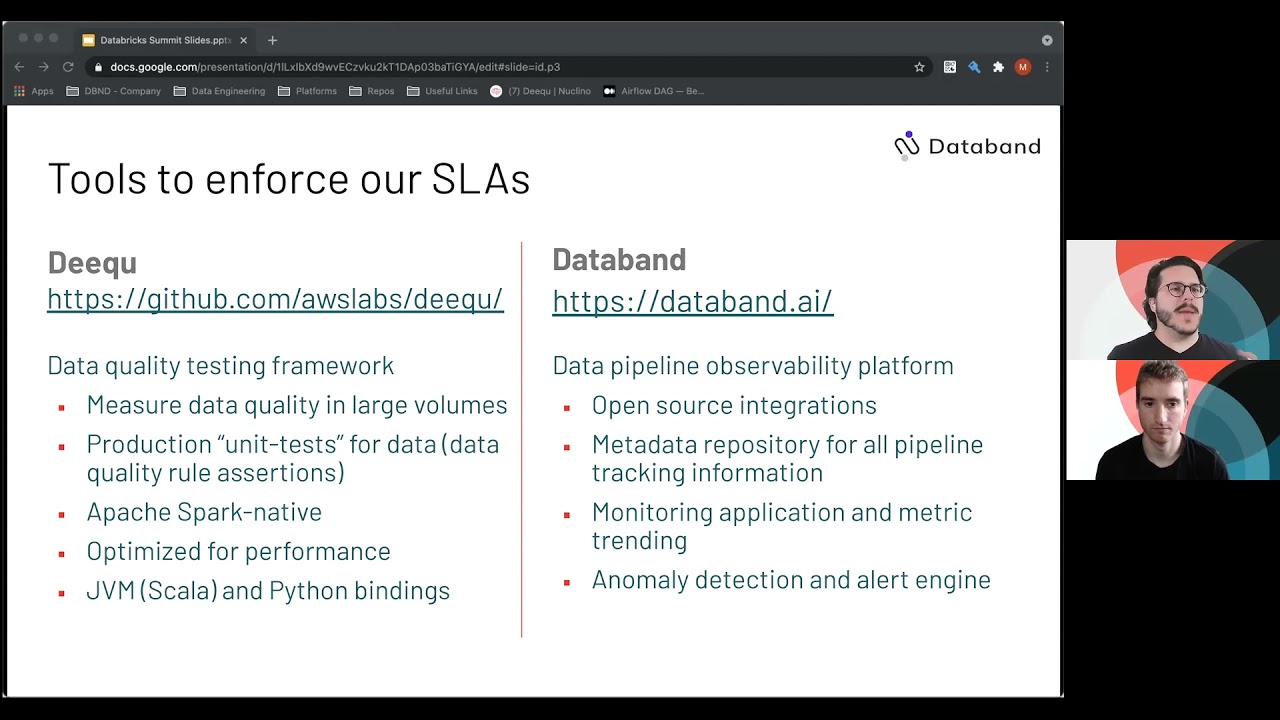Image resolution: width=1280 pixels, height=720 pixels.
Task: Reload the page with refresh icon
Action: coord(68,67)
